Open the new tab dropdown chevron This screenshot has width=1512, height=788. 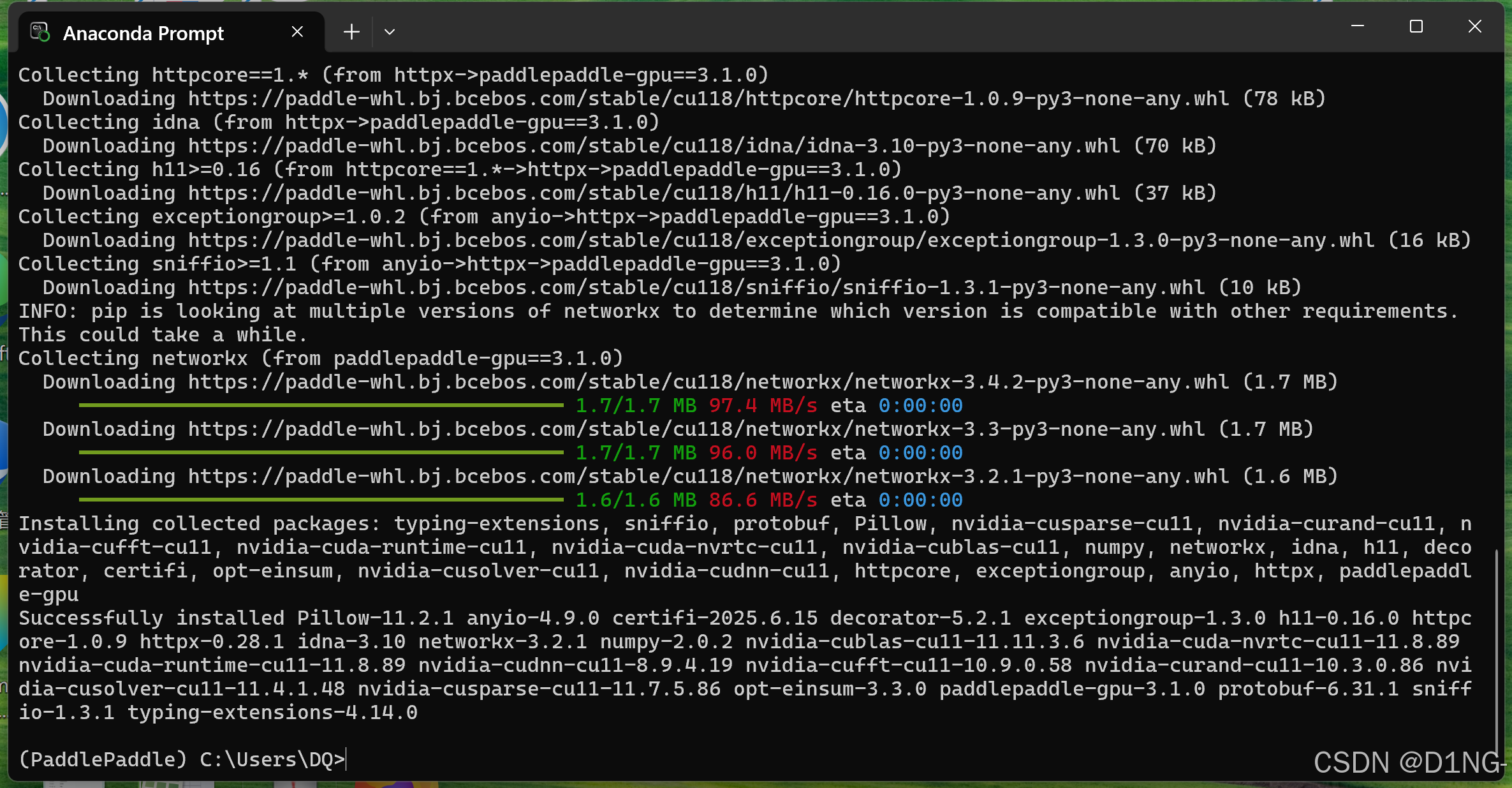pos(390,31)
